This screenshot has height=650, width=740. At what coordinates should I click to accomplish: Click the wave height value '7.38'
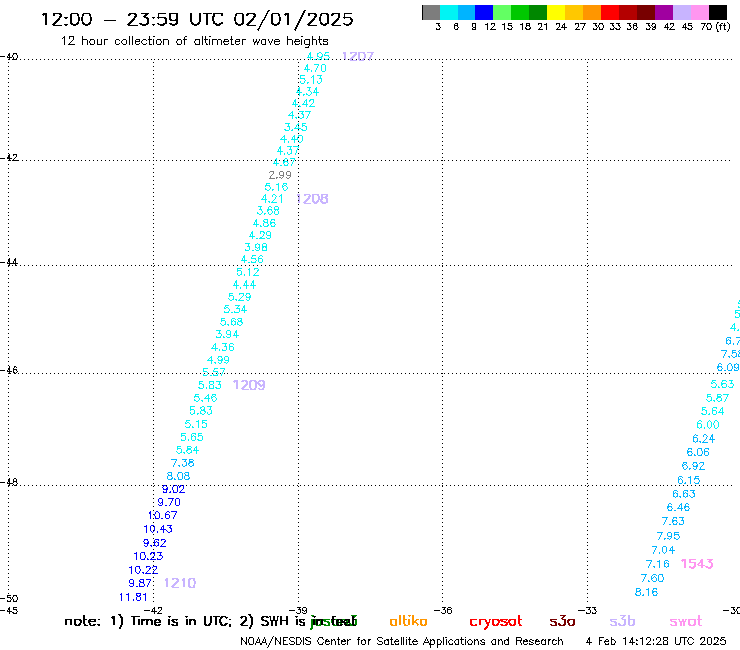[x=183, y=463]
